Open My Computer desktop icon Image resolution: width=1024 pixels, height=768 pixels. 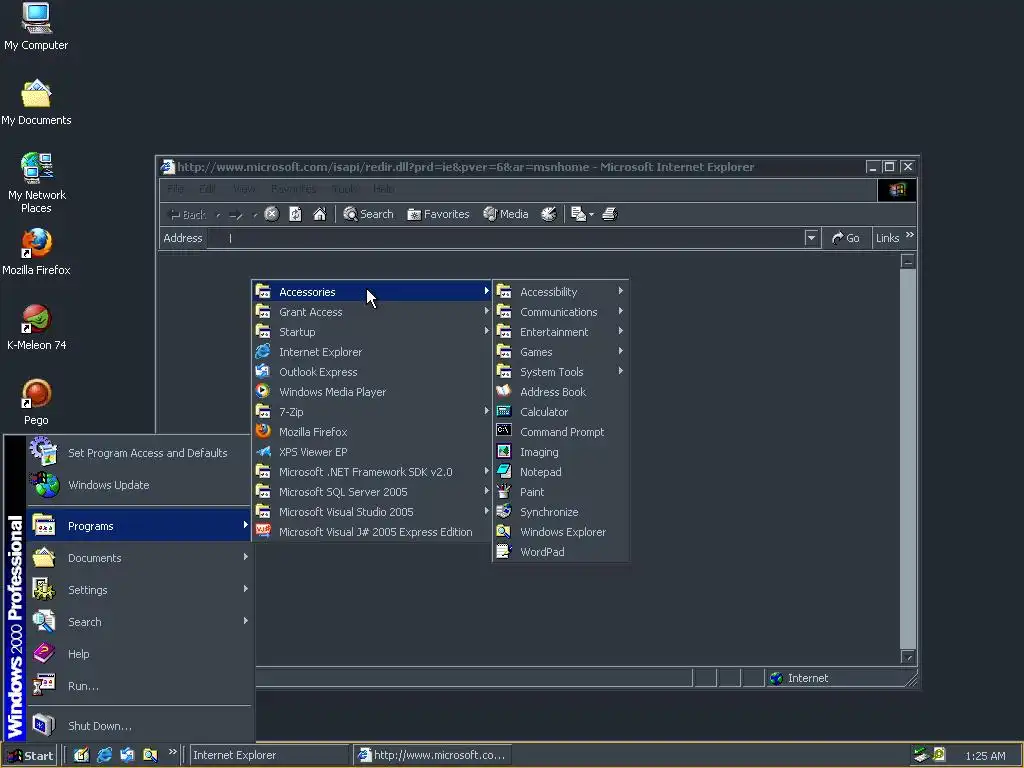pyautogui.click(x=36, y=26)
